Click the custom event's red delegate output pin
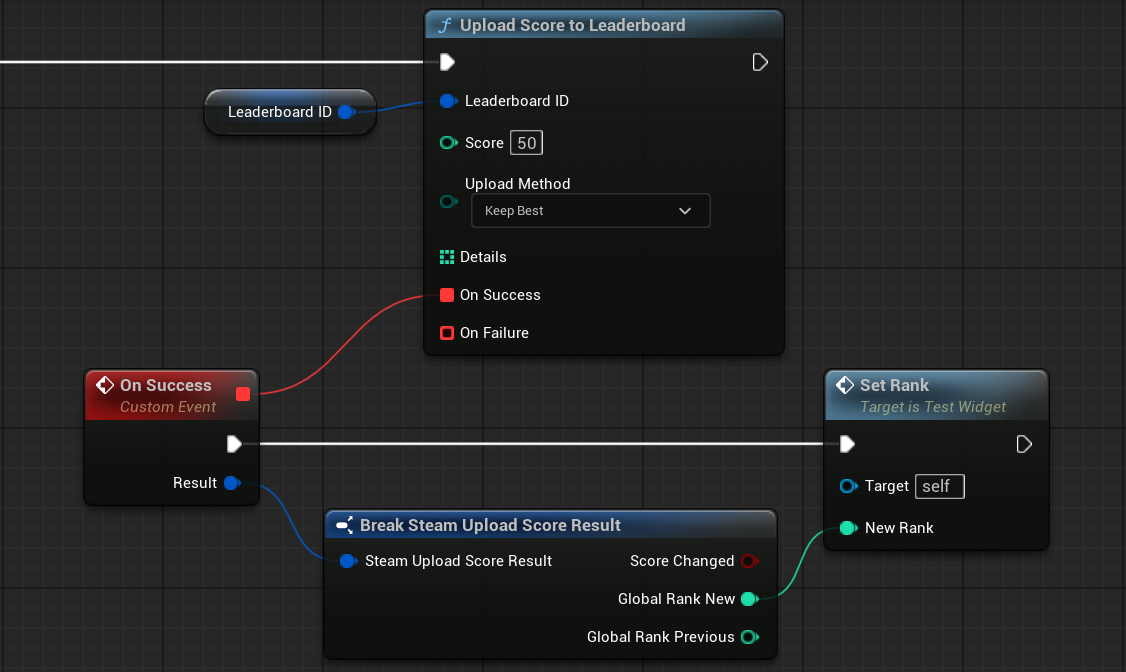This screenshot has height=672, width=1126. [x=243, y=394]
